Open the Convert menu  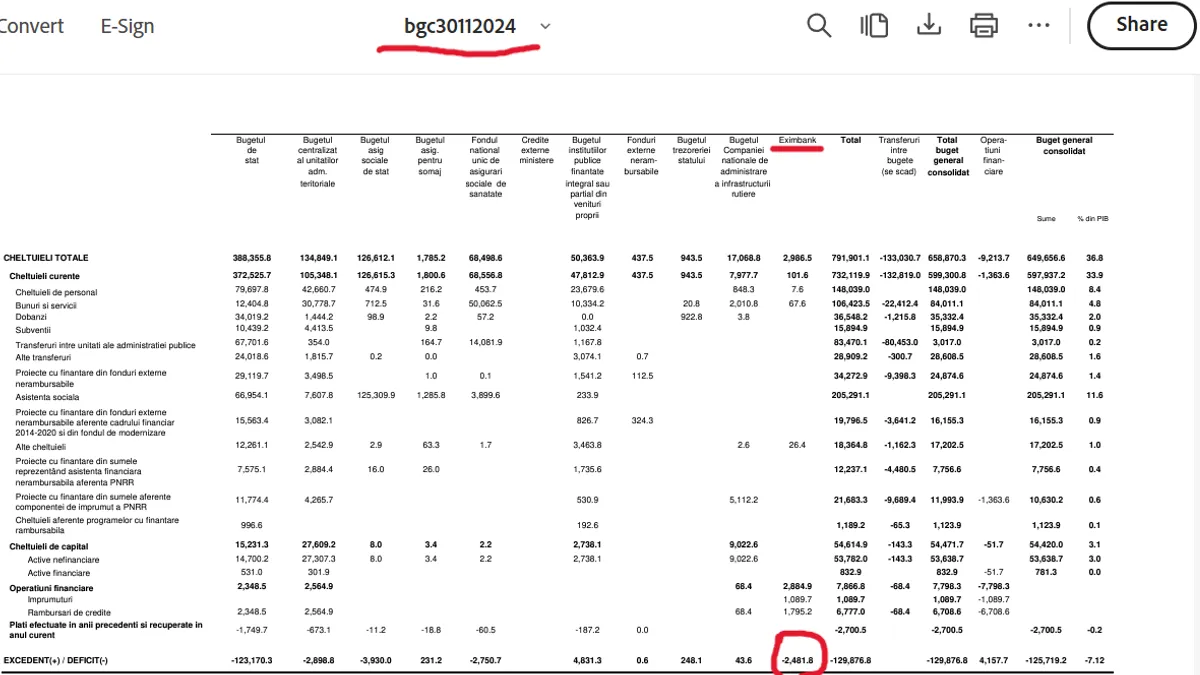32,26
